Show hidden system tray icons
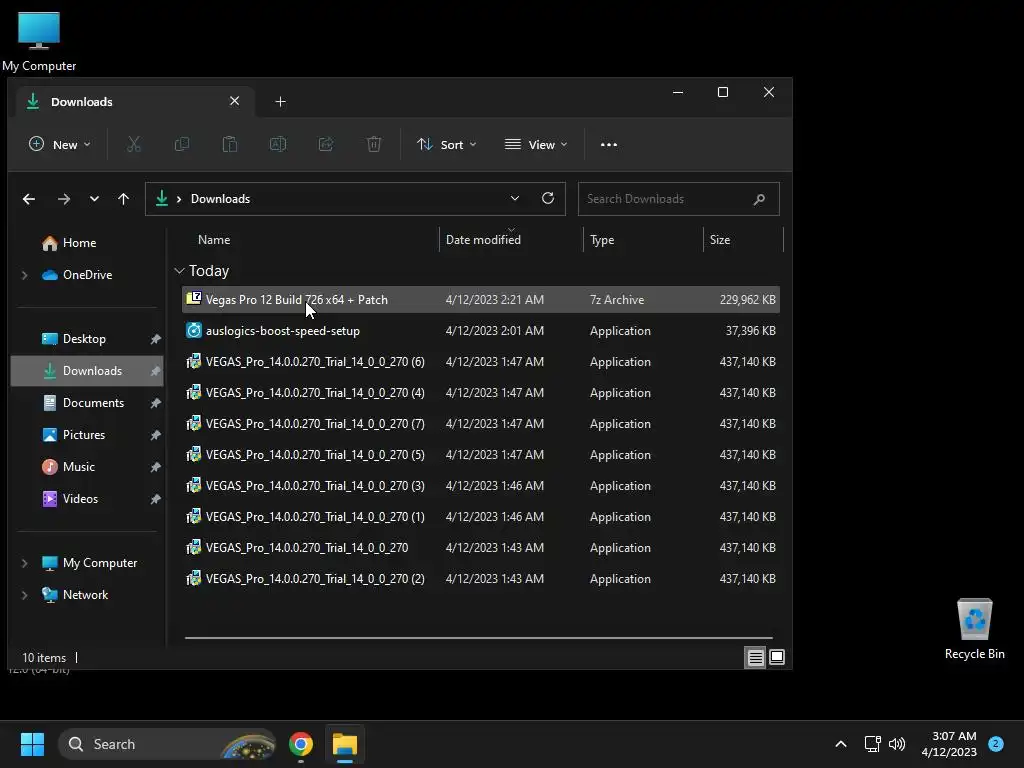This screenshot has height=768, width=1024. click(841, 744)
